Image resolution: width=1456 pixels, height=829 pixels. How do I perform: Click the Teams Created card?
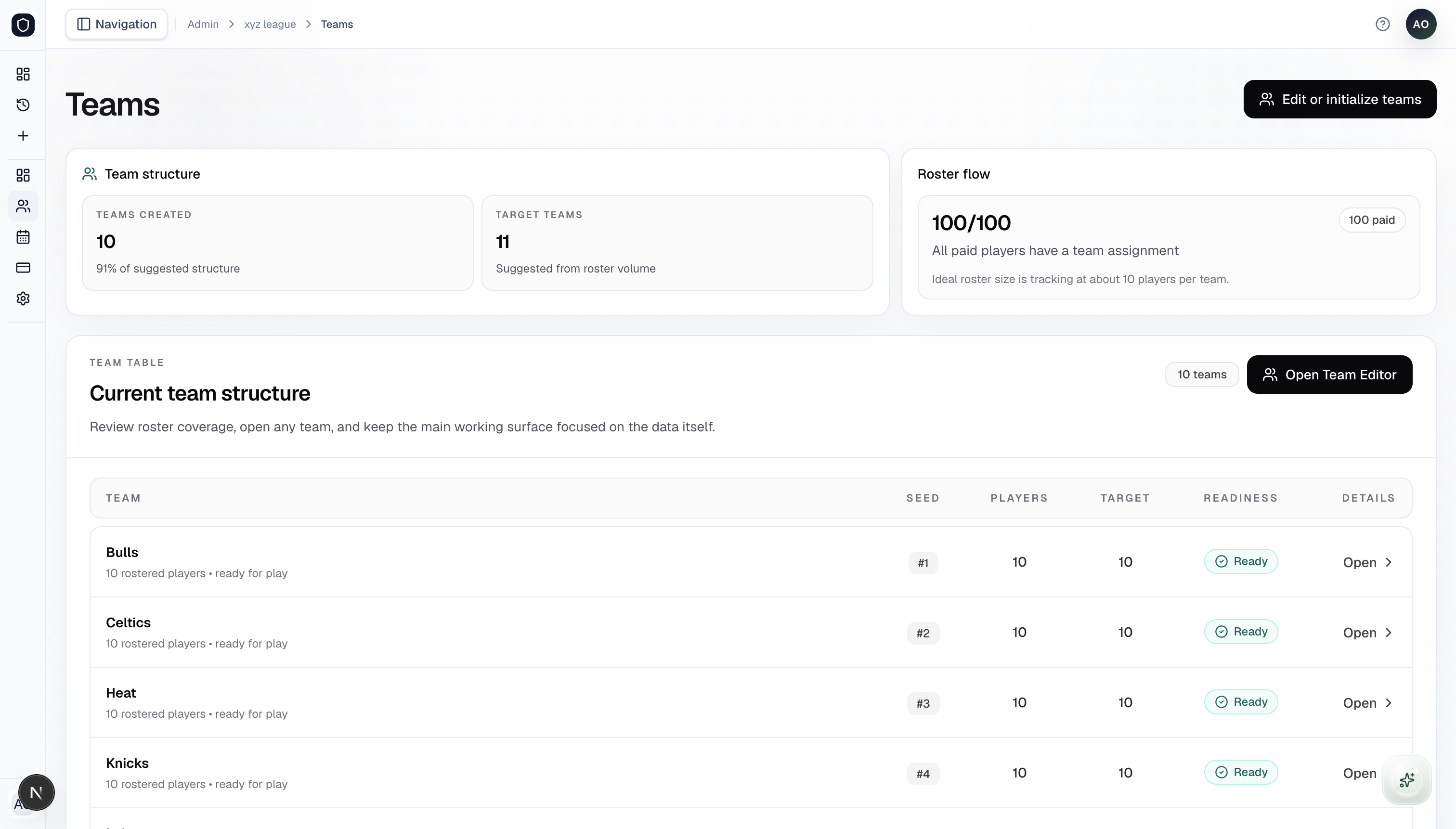pyautogui.click(x=278, y=243)
